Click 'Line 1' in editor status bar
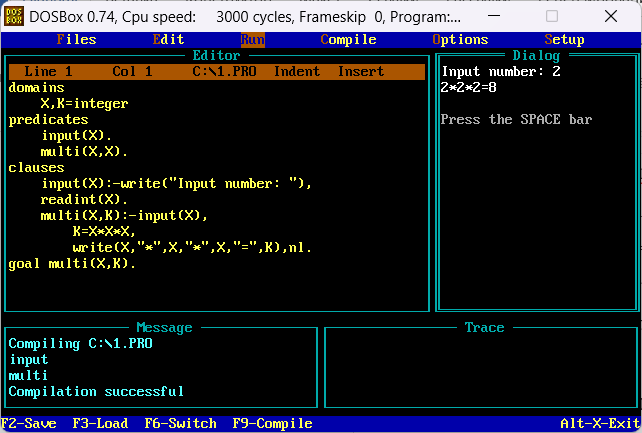Screen dimensions: 642x433 (48, 72)
